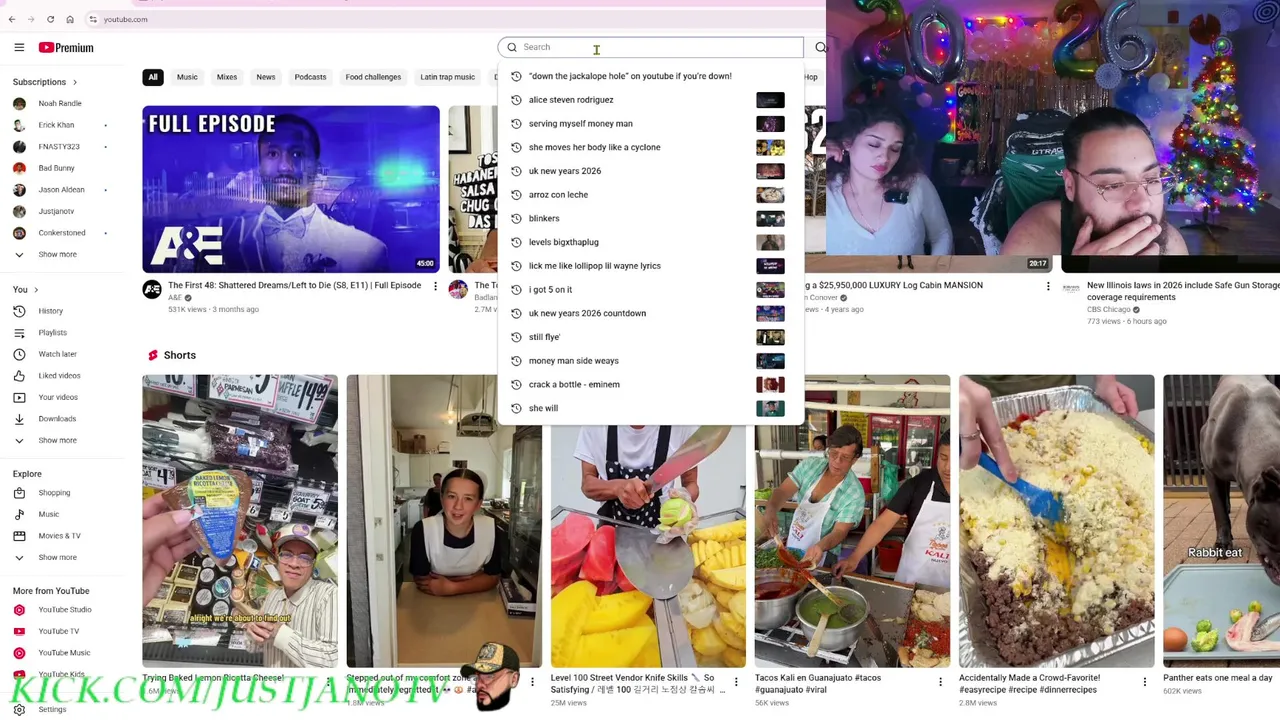Viewport: 1280px width, 720px height.
Task: Select the Podcasts filter chip
Action: [310, 77]
